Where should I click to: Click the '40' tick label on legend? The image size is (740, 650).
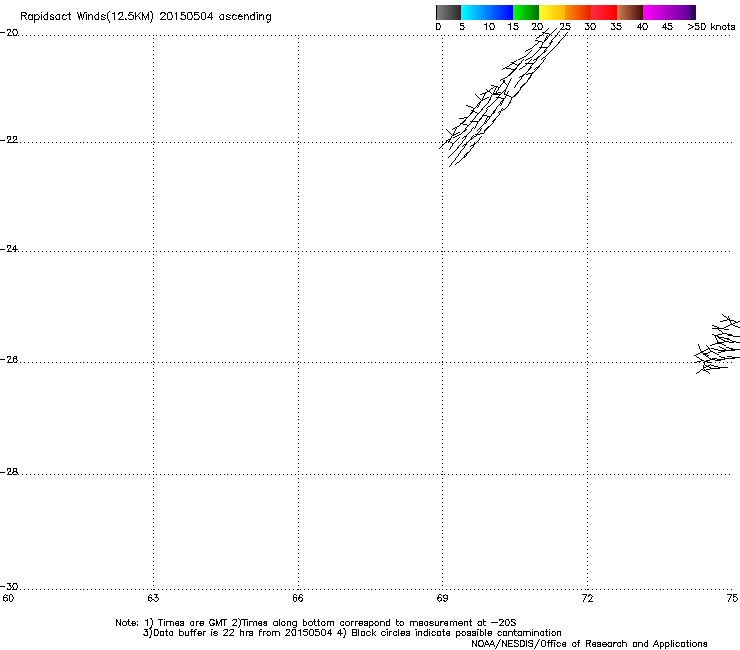642,27
